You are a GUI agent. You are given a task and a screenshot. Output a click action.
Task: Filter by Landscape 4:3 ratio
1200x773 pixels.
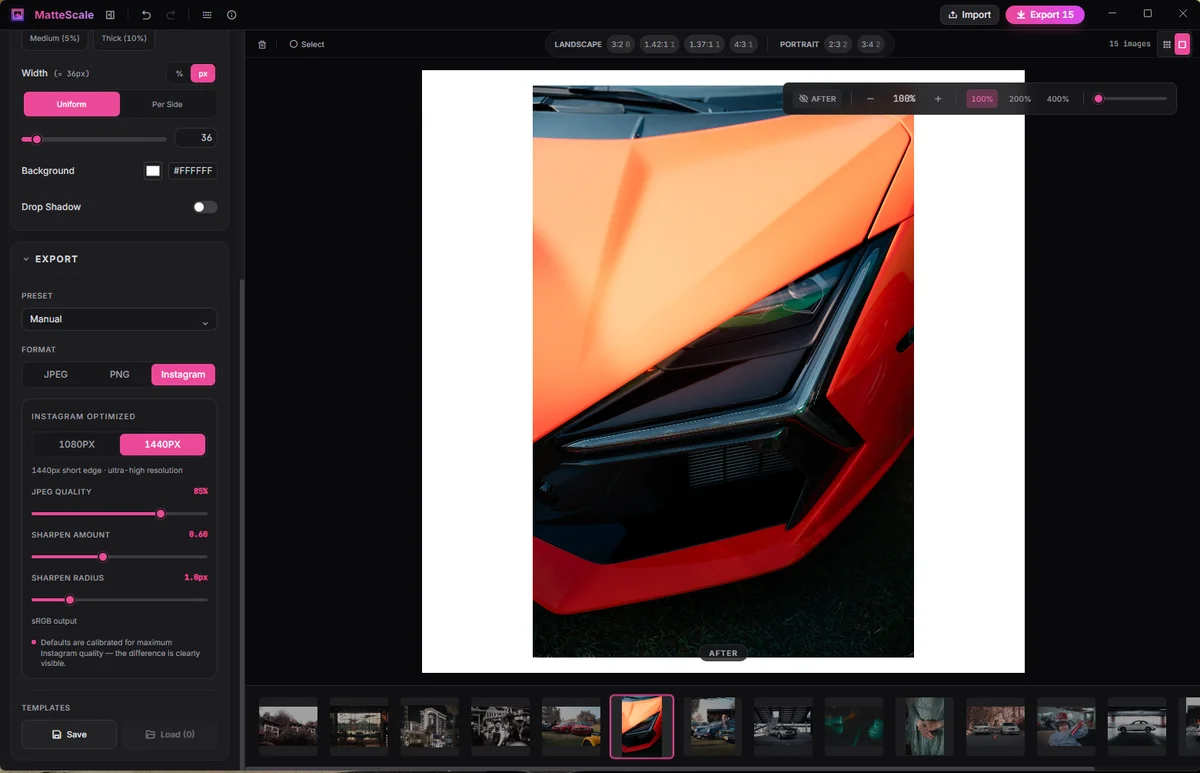tap(743, 44)
